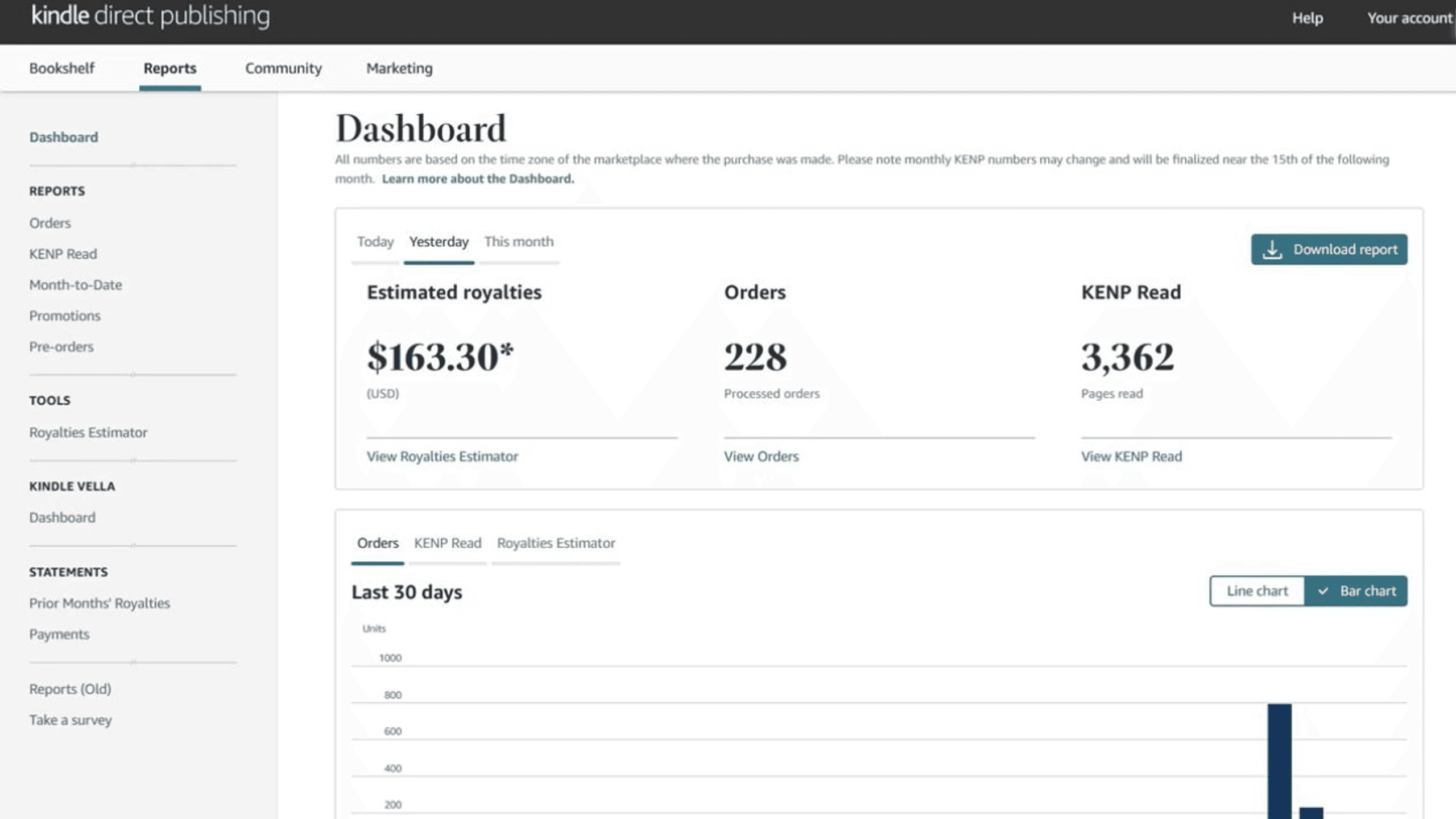Click the tallest bar in orders chart

click(1279, 761)
